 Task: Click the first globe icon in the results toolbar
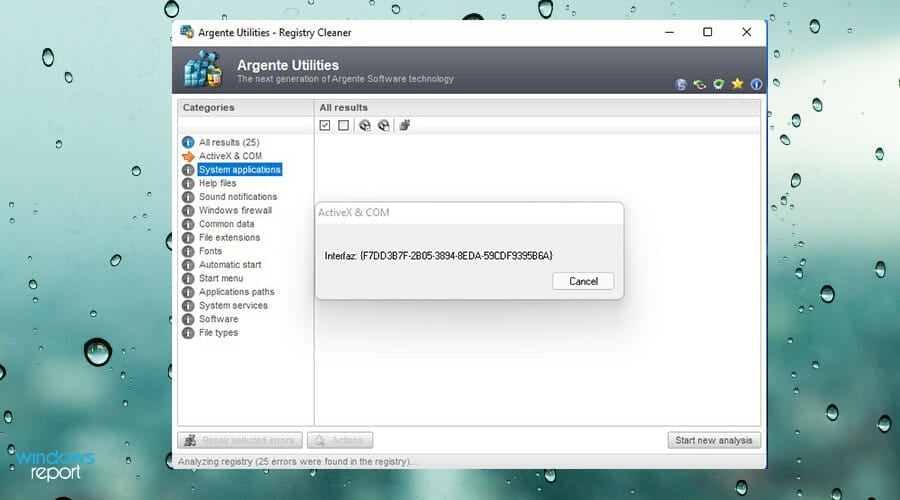364,125
